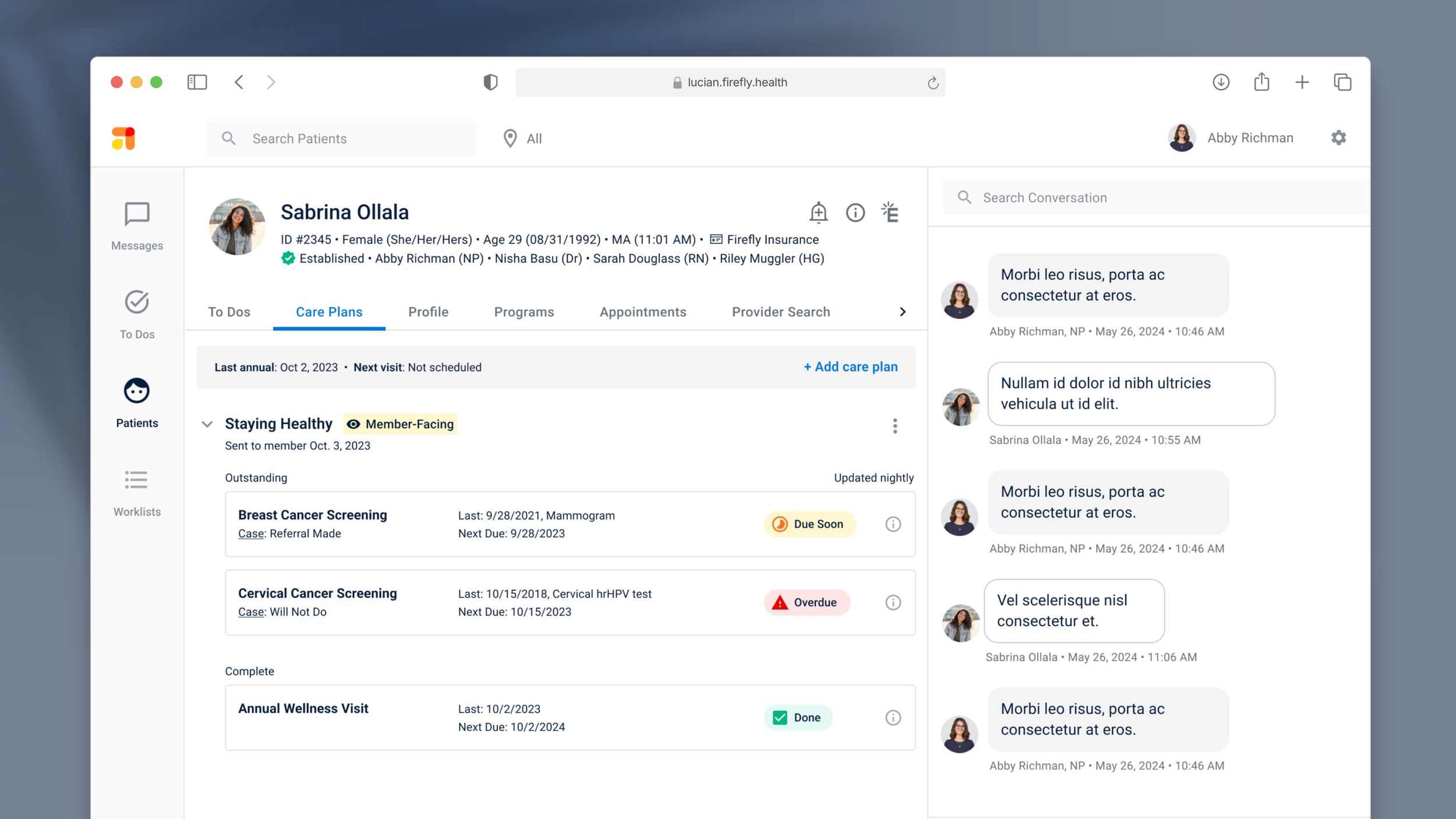The width and height of the screenshot is (1456, 819).
Task: Open the settings gear next to Abby Richman
Action: point(1338,138)
